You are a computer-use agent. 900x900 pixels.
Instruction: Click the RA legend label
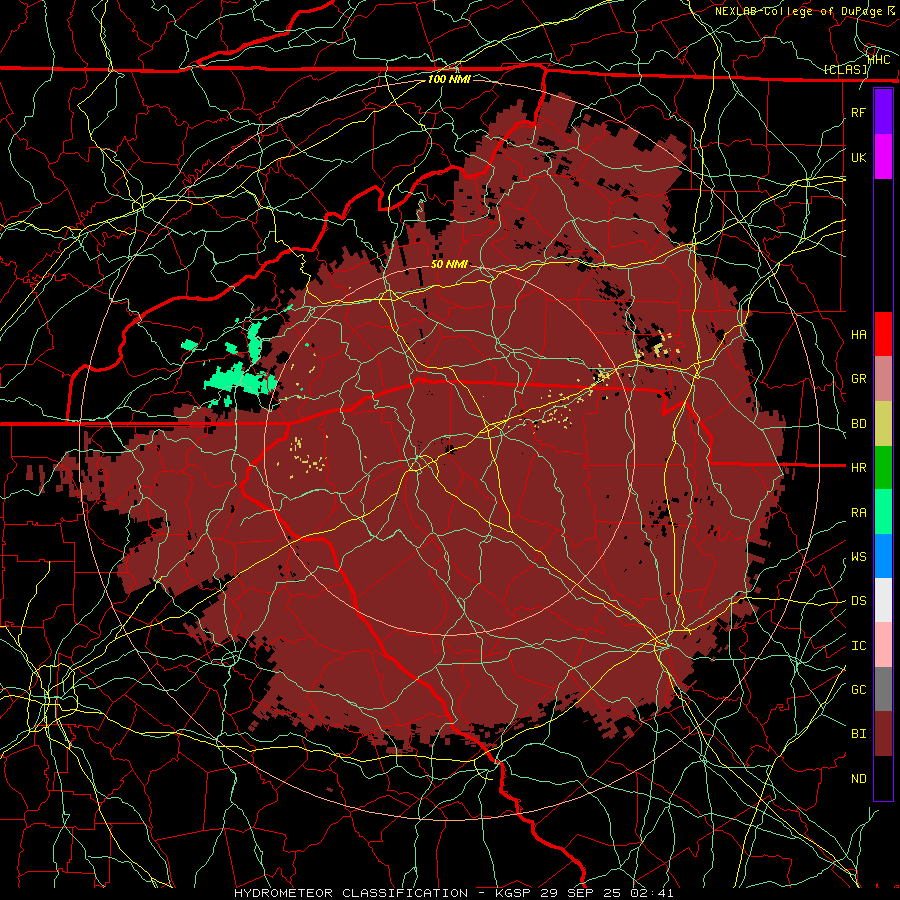point(859,513)
